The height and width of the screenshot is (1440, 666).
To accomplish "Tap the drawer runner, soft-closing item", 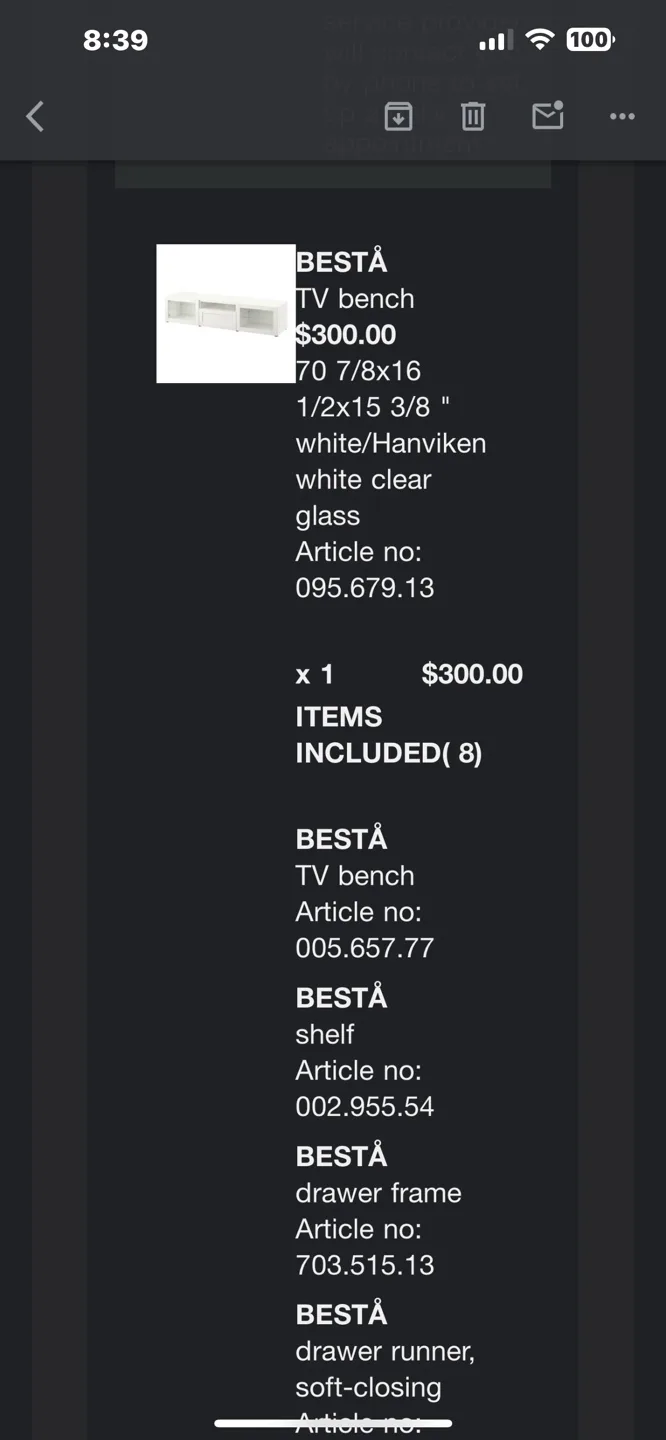I will (x=385, y=1369).
